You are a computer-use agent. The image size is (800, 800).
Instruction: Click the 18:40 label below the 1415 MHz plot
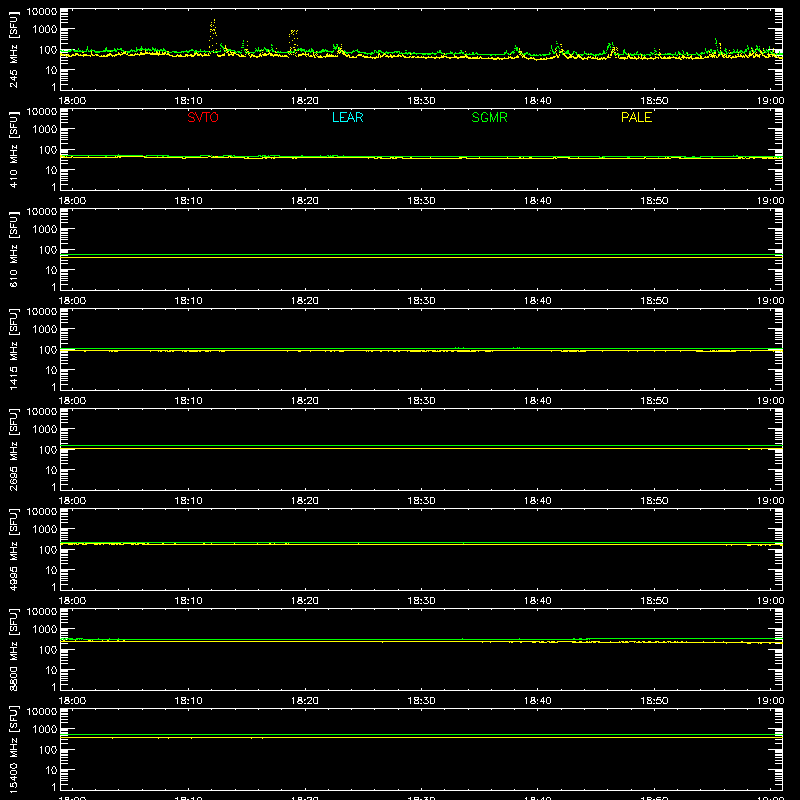pos(538,401)
